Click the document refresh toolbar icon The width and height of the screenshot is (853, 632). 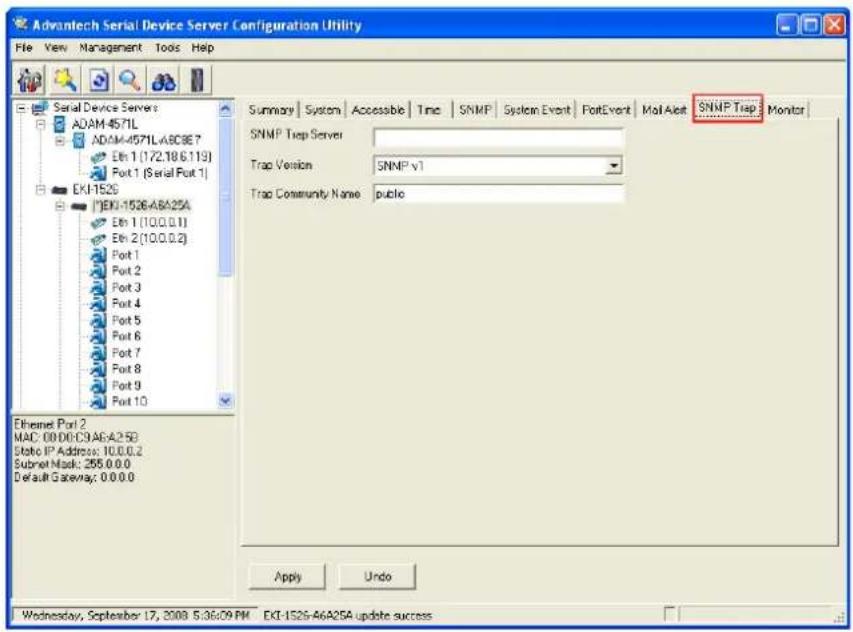(99, 80)
